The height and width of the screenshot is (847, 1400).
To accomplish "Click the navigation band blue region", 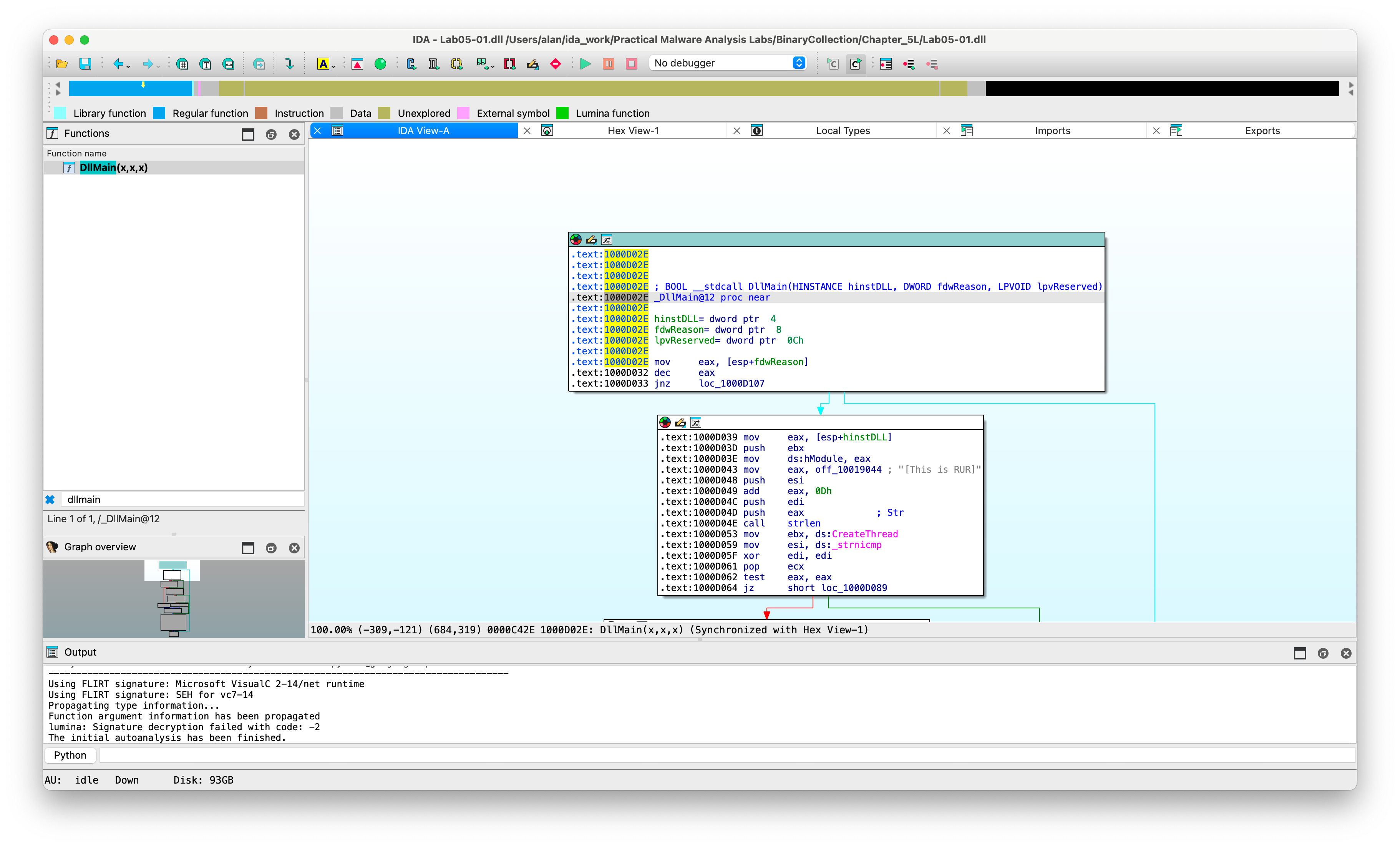I will coord(131,88).
